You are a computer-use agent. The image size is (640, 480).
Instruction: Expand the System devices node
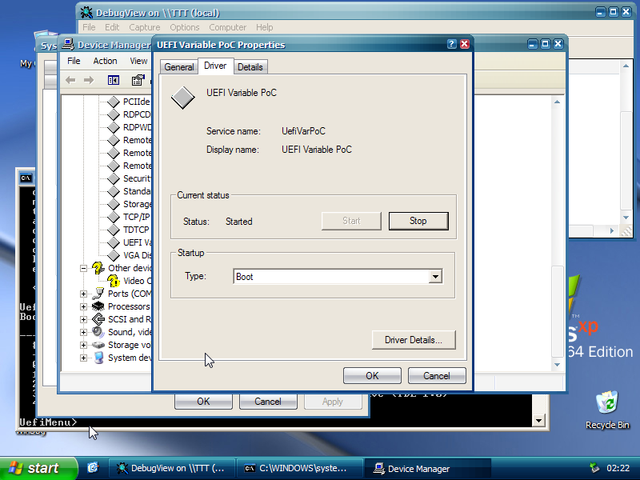83,358
